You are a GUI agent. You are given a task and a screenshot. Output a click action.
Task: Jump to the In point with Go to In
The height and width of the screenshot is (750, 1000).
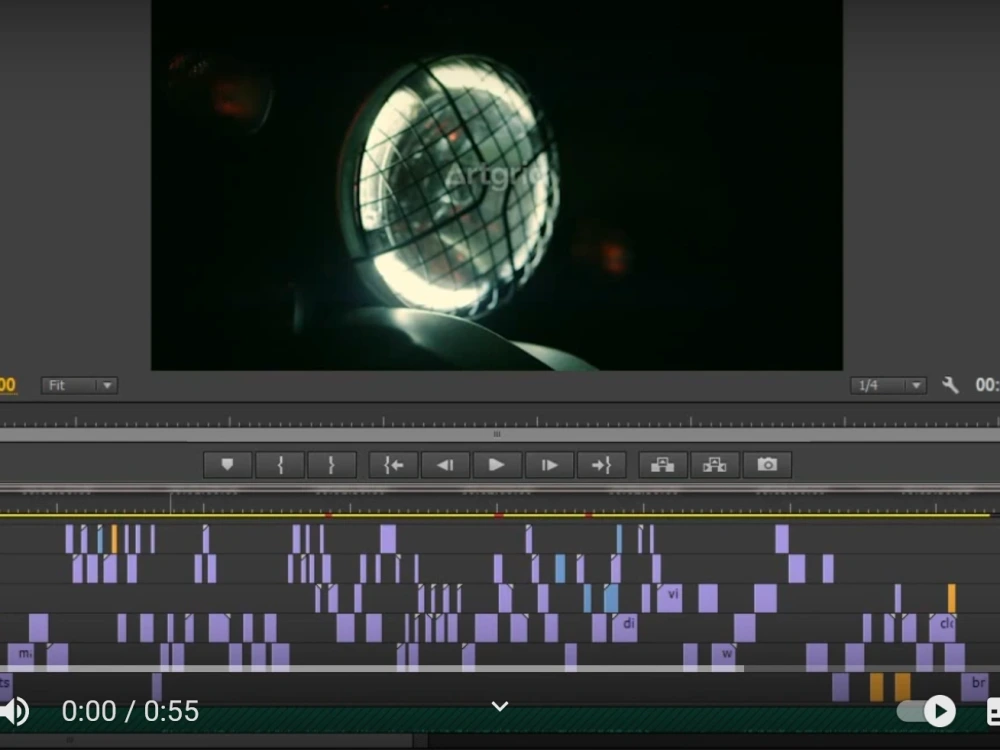coord(393,465)
